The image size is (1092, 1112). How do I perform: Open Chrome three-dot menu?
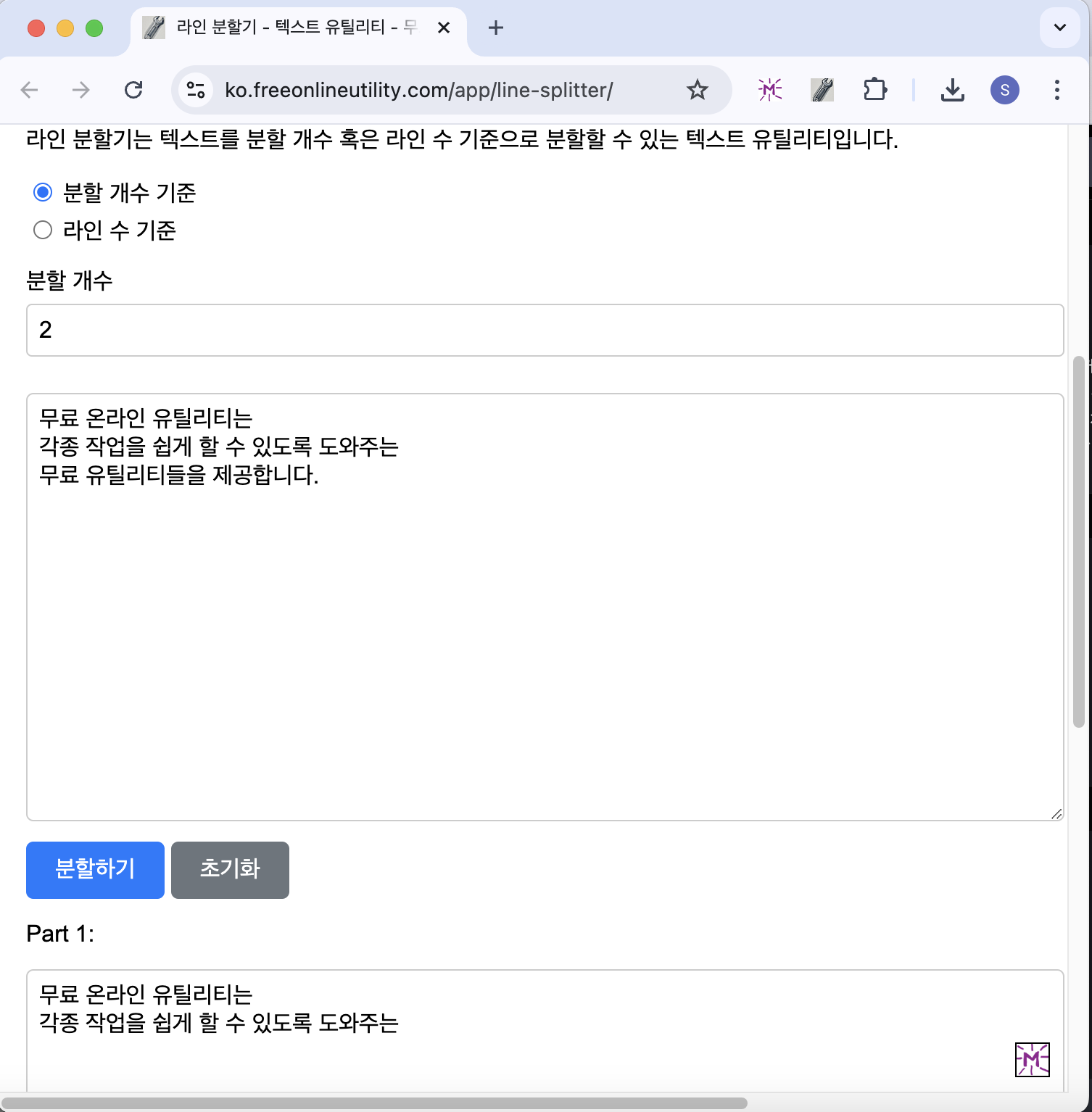click(1057, 90)
